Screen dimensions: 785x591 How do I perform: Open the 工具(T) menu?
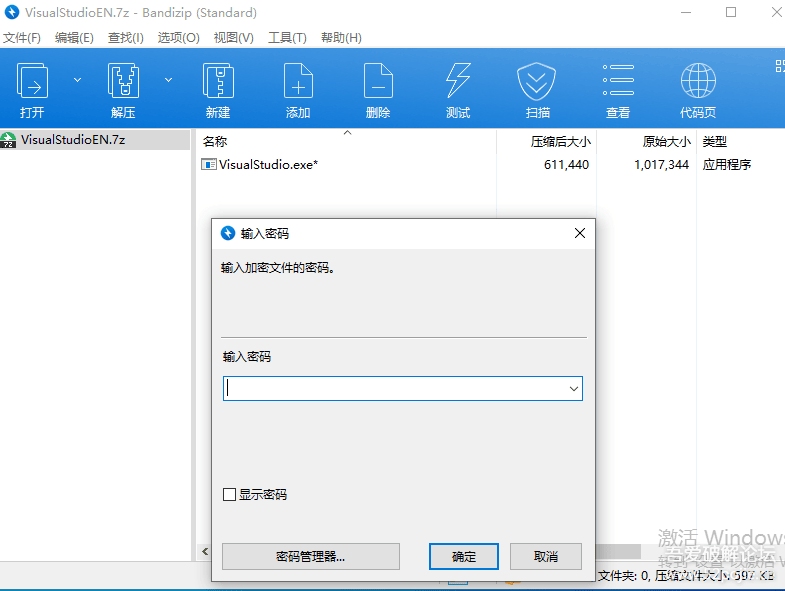(287, 38)
